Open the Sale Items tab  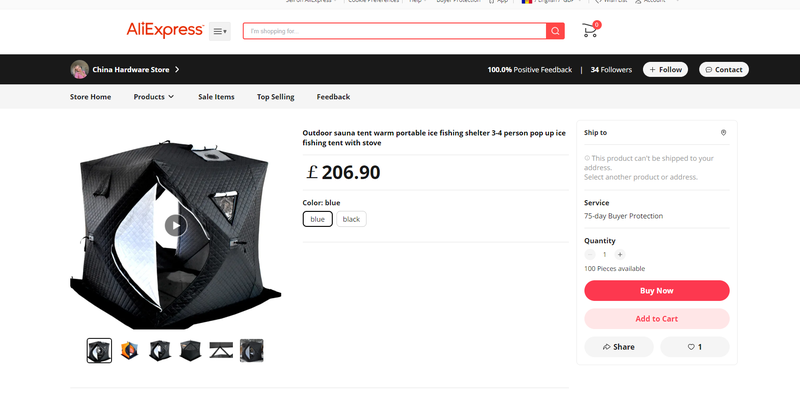click(216, 97)
